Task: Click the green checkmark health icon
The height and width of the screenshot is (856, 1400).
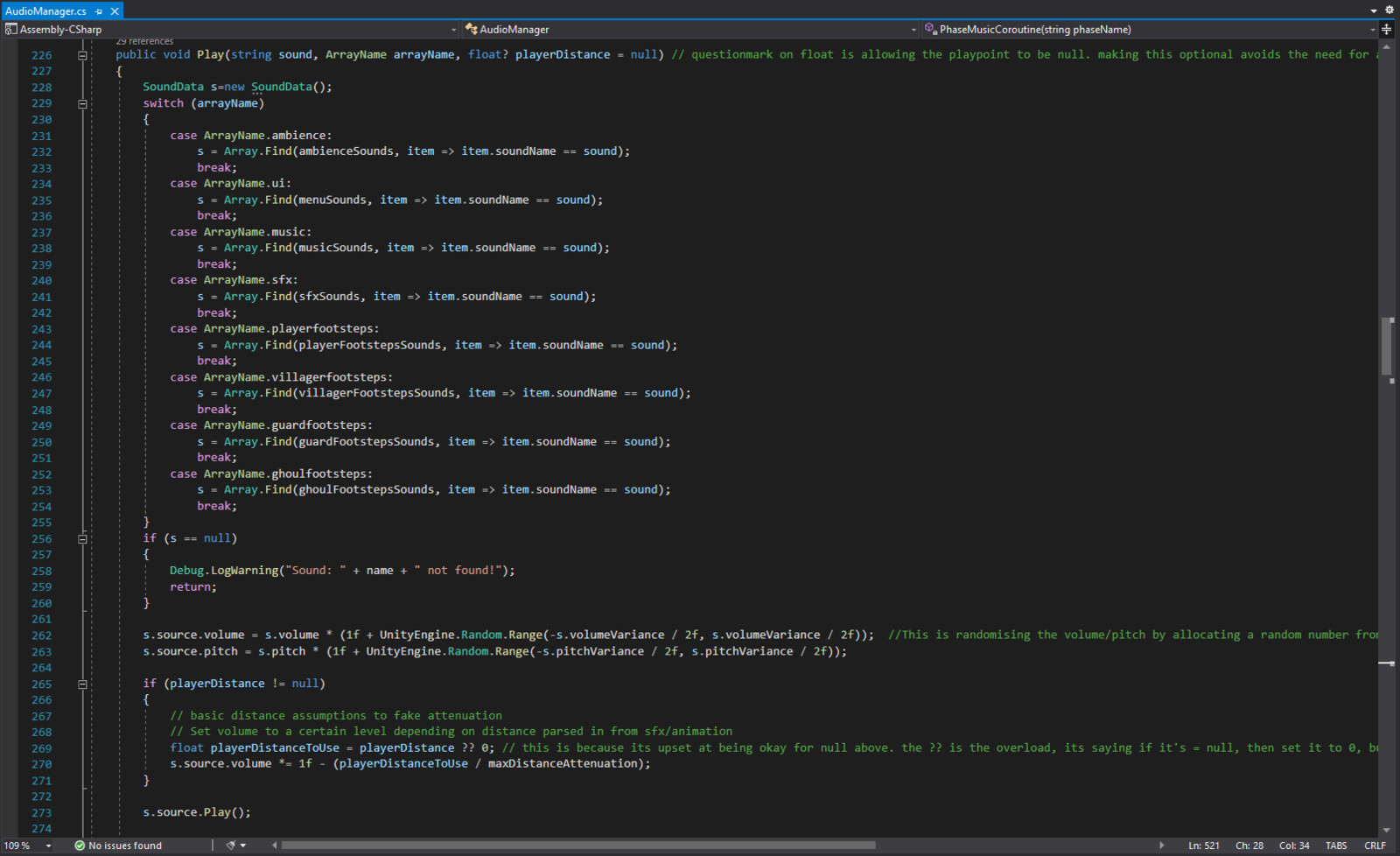Action: (x=80, y=845)
